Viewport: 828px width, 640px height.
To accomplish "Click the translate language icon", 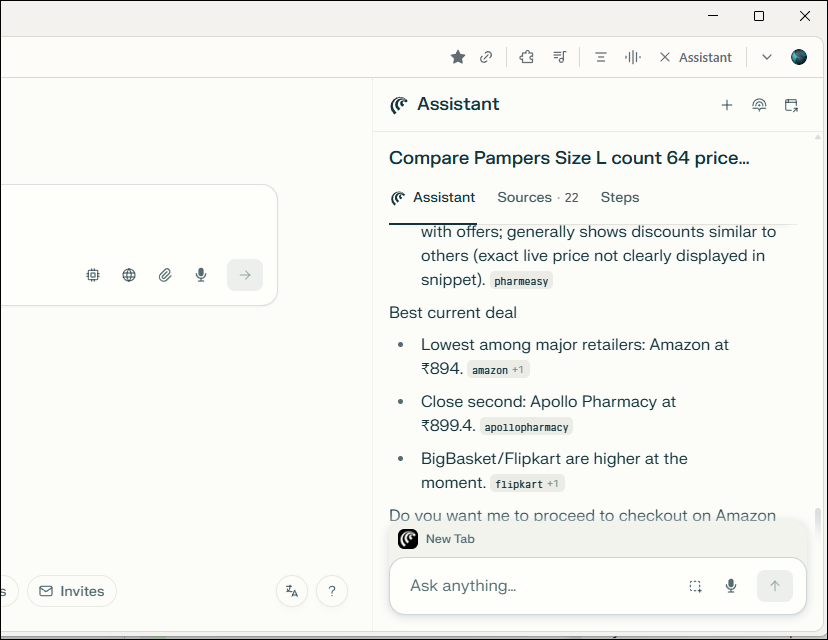I will [292, 591].
